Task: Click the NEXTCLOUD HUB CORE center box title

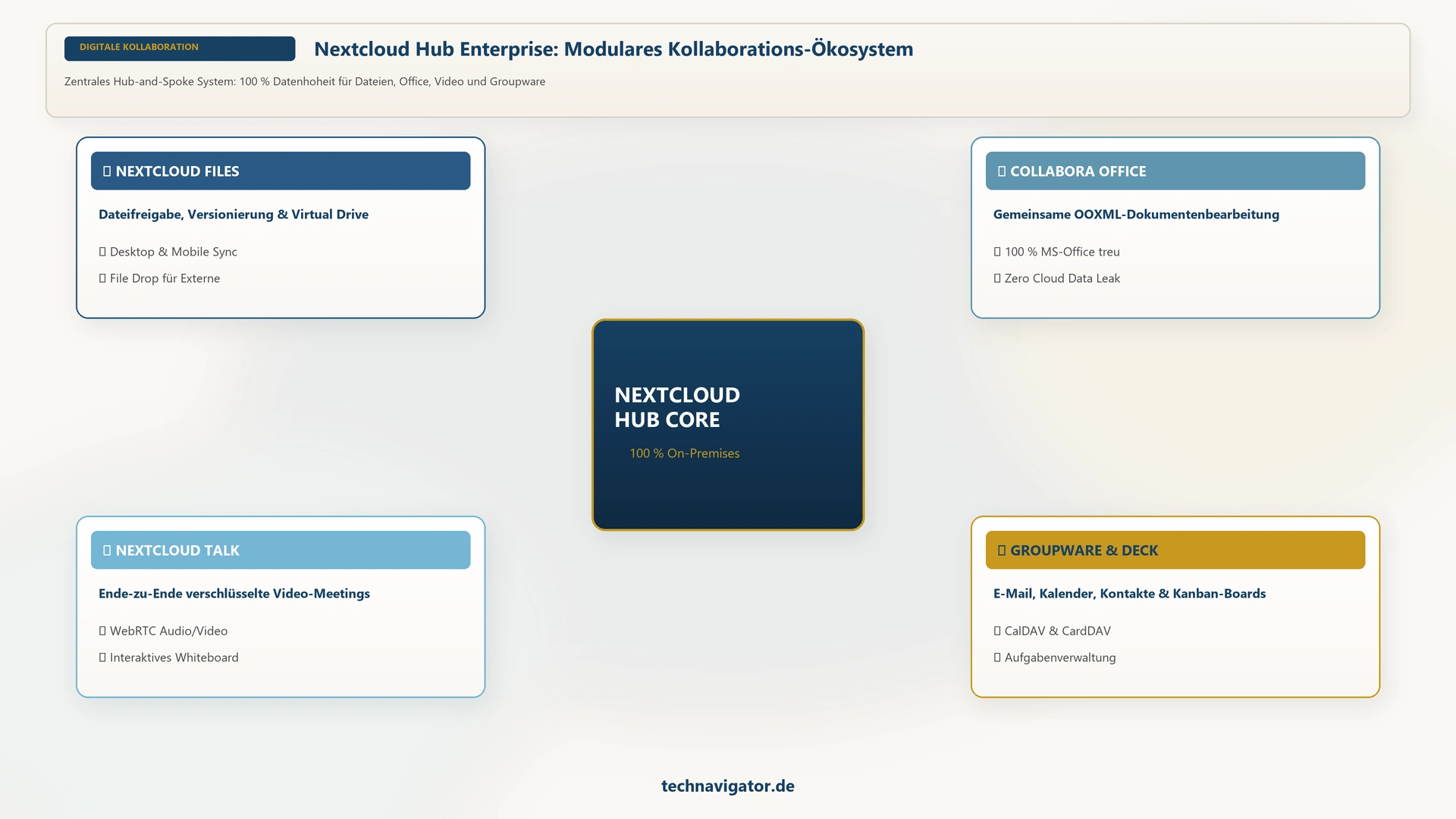Action: (677, 407)
